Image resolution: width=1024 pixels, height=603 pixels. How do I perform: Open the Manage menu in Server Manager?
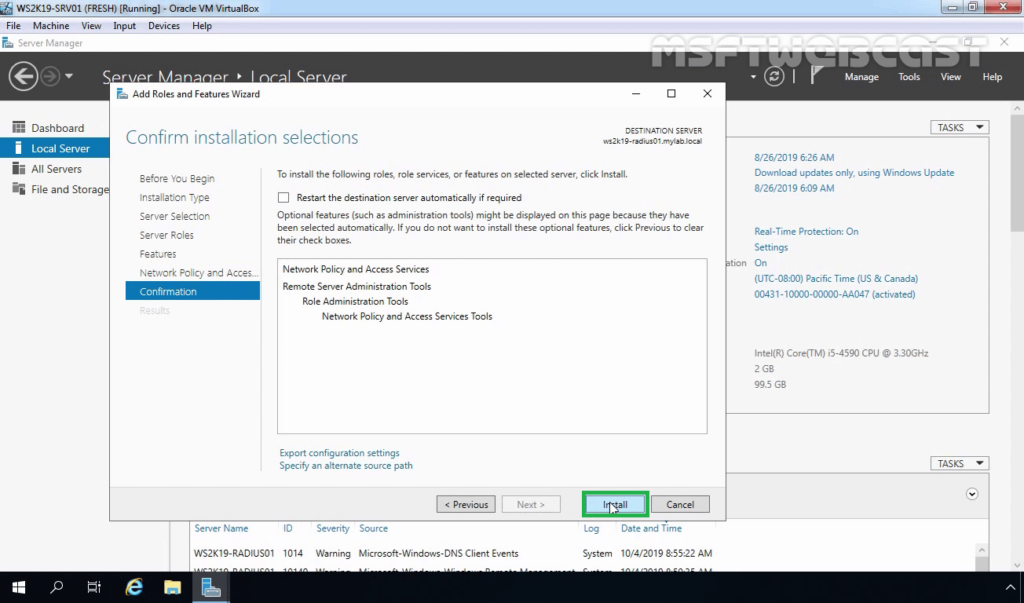tap(861, 76)
